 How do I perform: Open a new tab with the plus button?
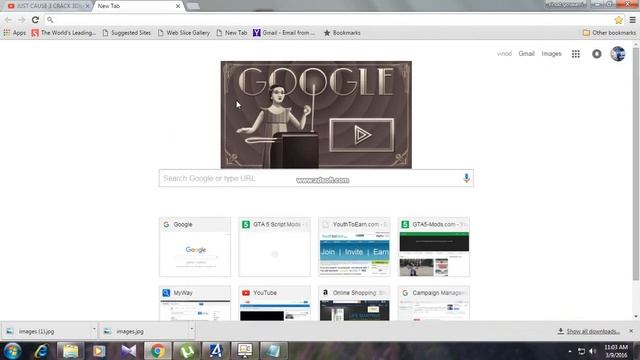coord(193,6)
